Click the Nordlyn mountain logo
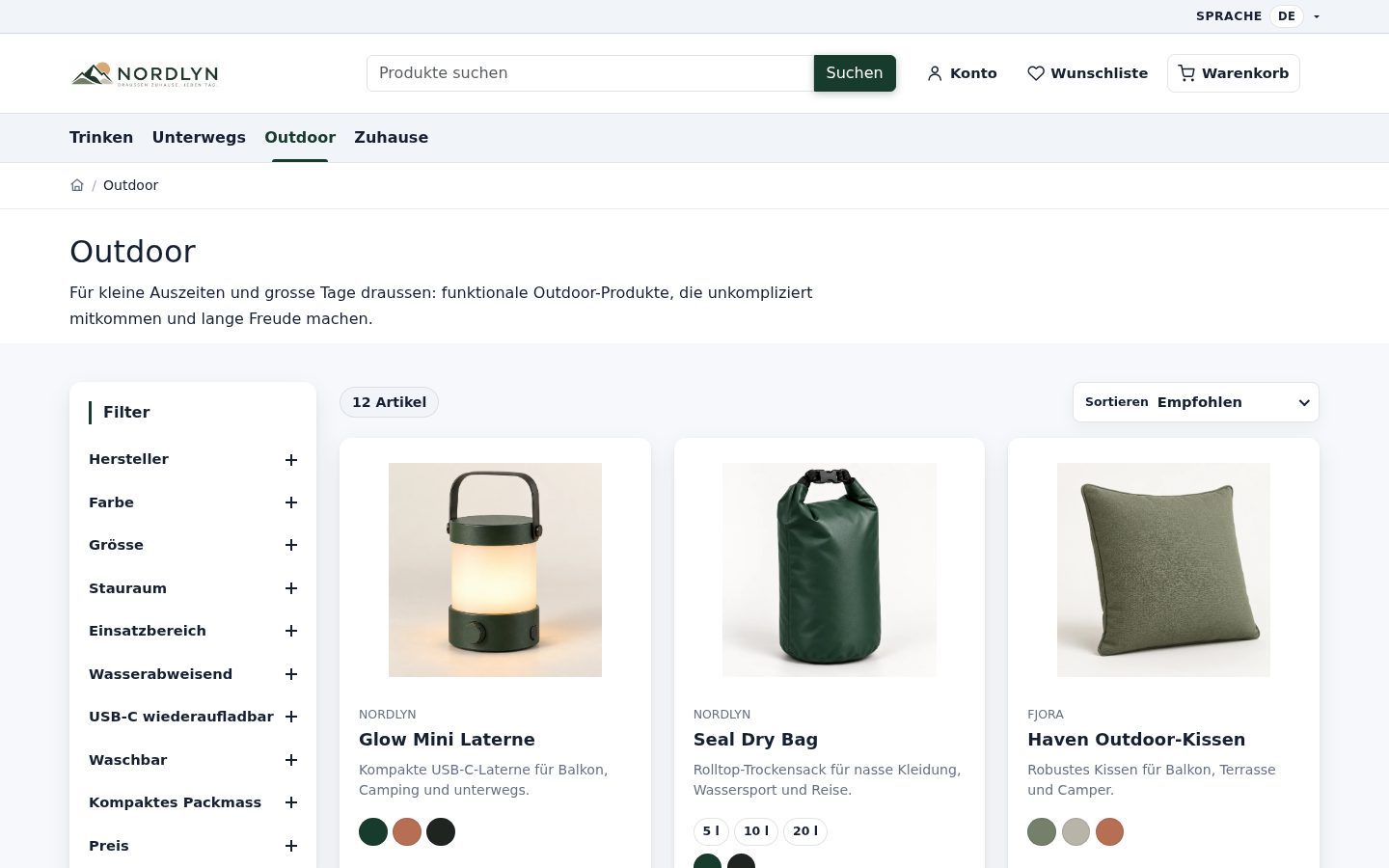Screen dimensions: 1389x868 (x=145, y=74)
